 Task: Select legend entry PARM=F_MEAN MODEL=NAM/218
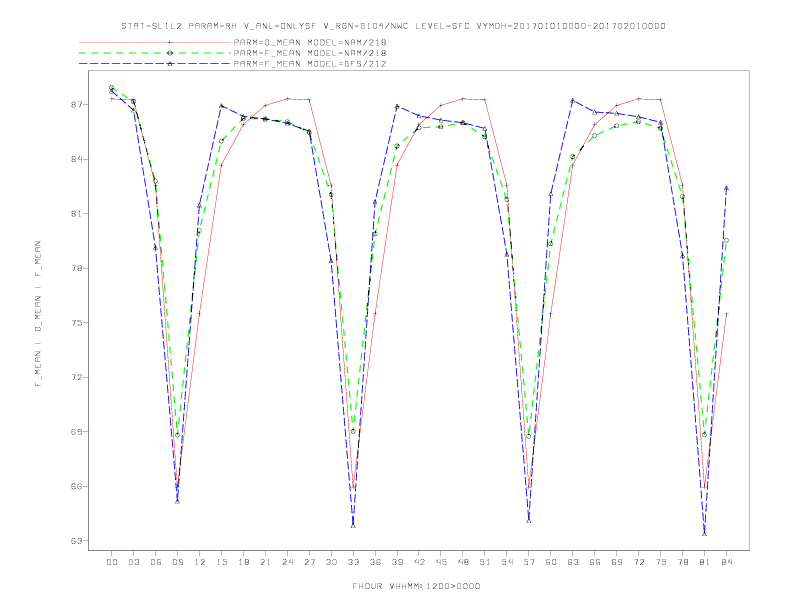[x=310, y=53]
